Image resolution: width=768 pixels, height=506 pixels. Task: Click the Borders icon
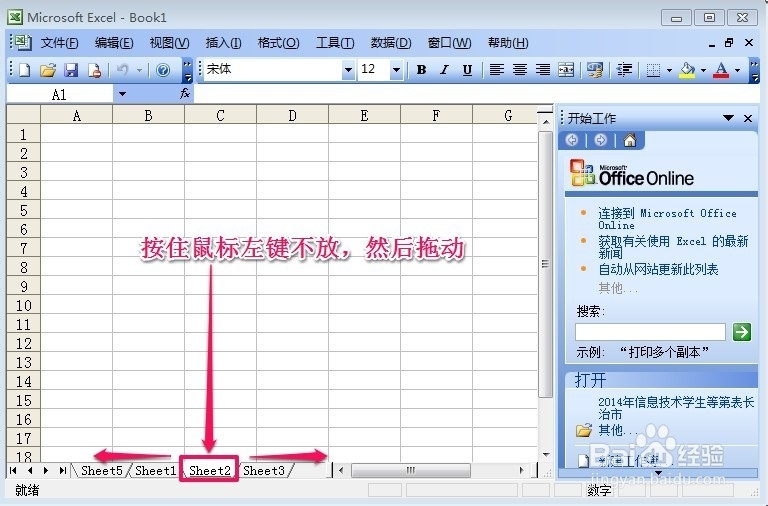pos(653,70)
